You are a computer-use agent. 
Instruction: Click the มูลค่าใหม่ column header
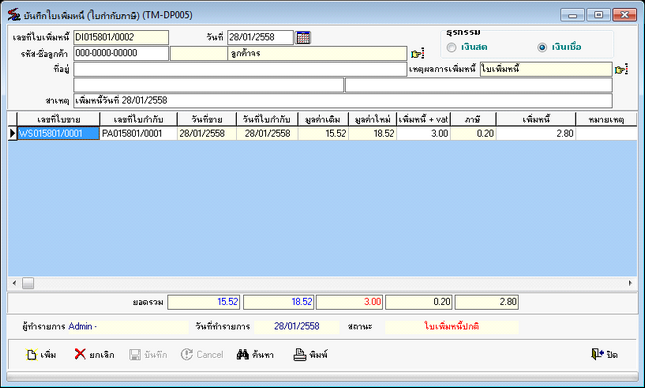click(373, 120)
